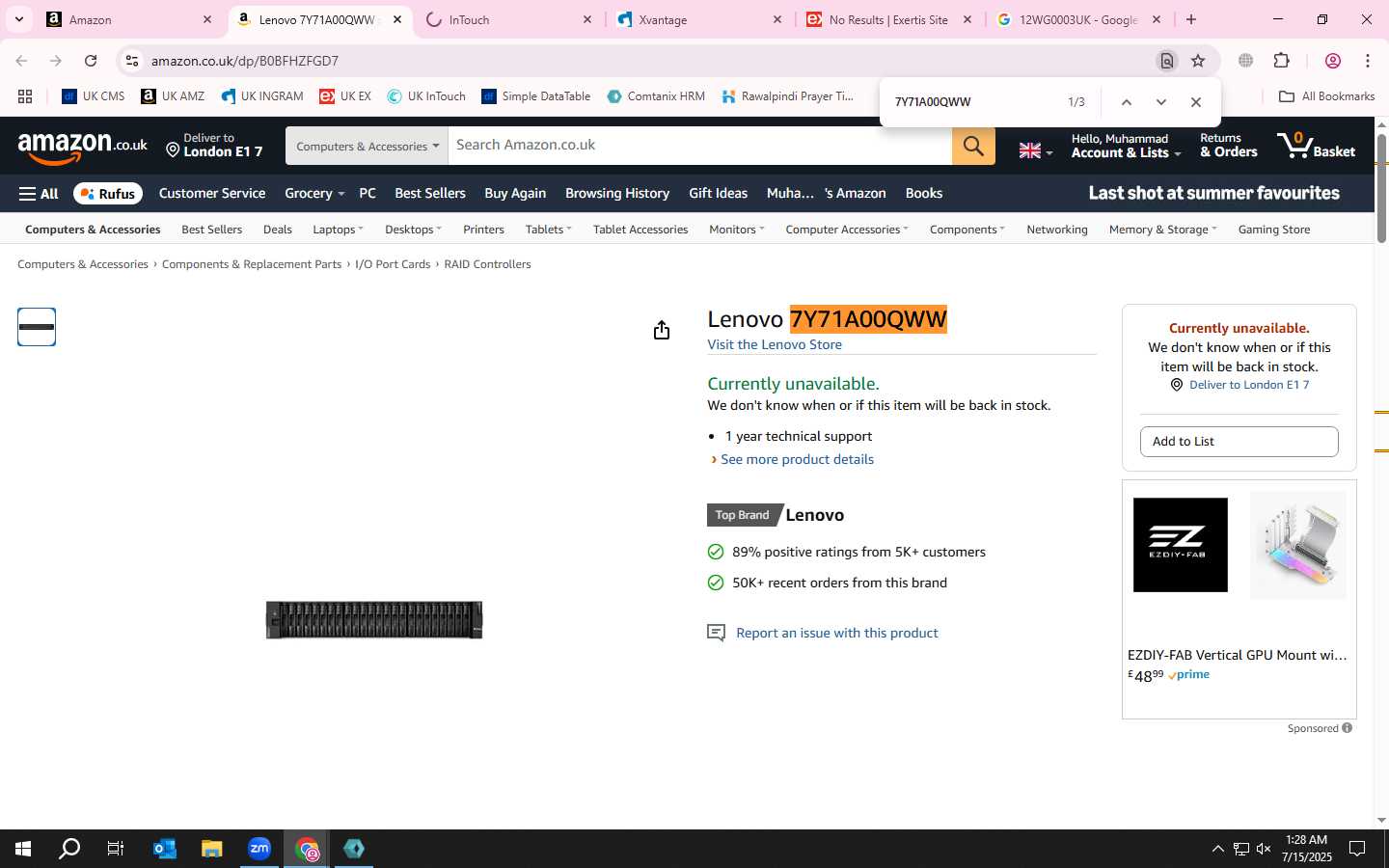Open All Bookmarks folder
Image resolution: width=1389 pixels, height=868 pixels.
(1326, 96)
